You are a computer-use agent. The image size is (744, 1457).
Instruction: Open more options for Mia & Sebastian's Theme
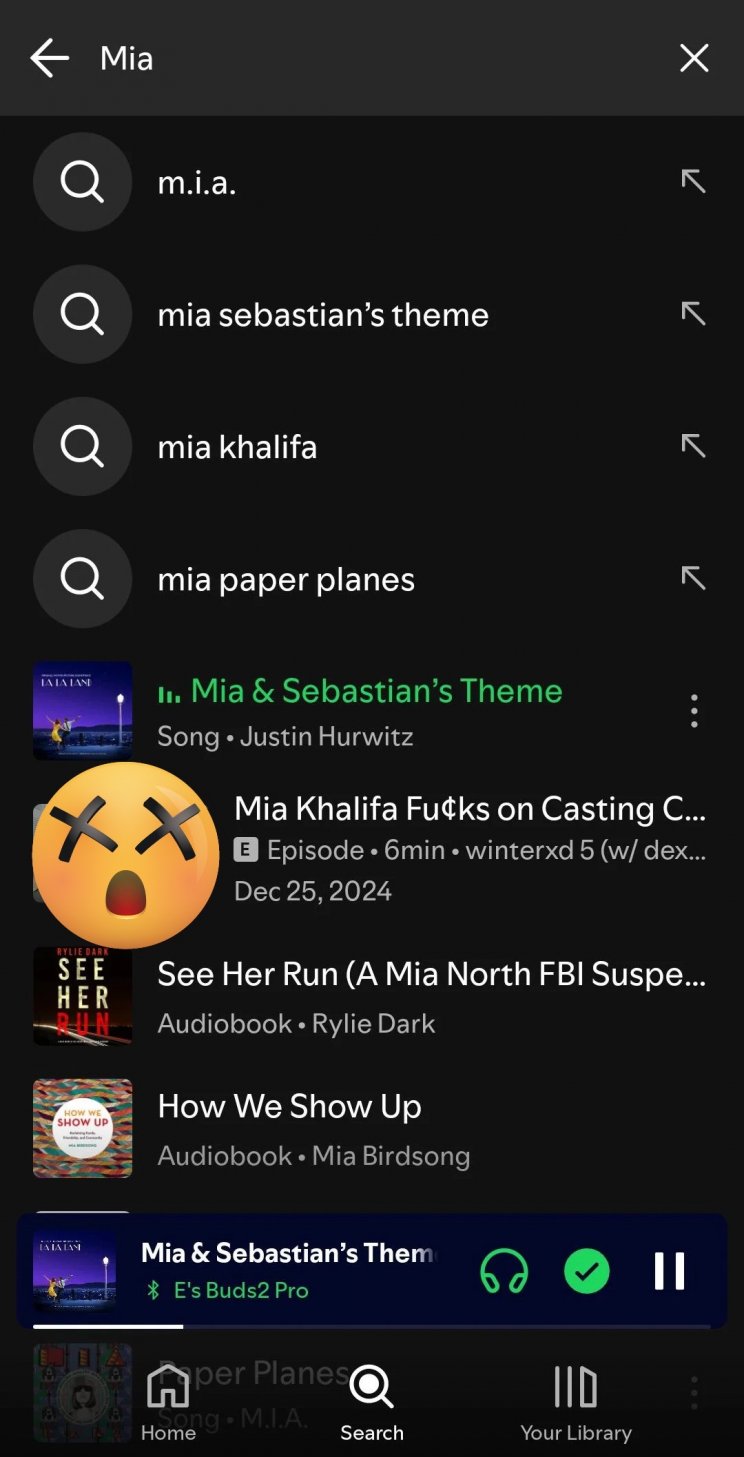tap(694, 711)
